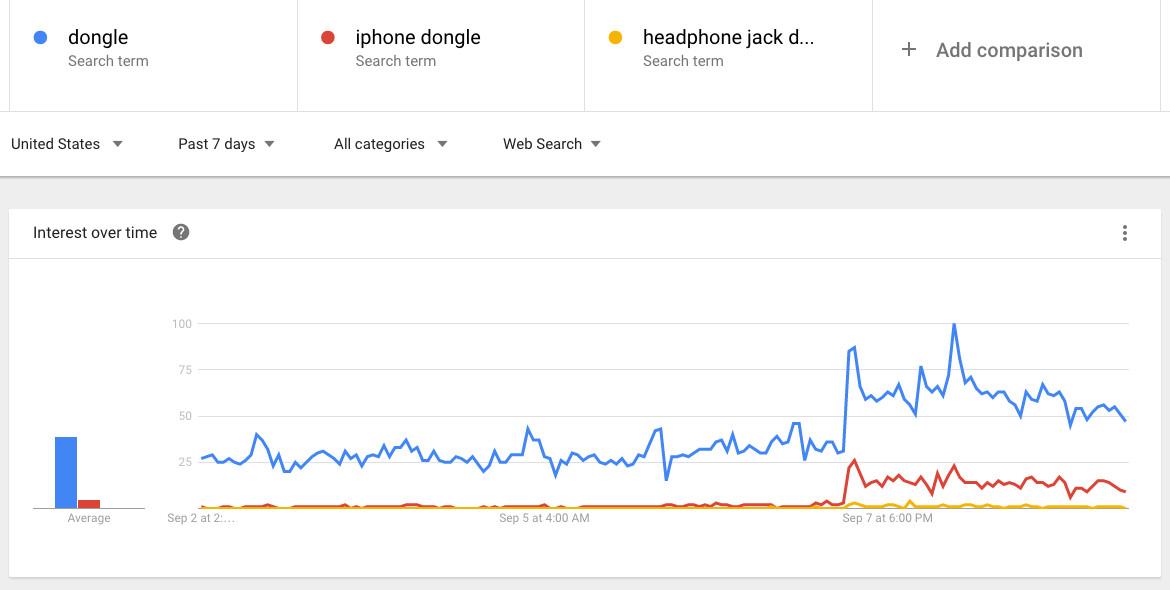Click the red average bar for iphone dongle
The image size is (1170, 590).
89,504
